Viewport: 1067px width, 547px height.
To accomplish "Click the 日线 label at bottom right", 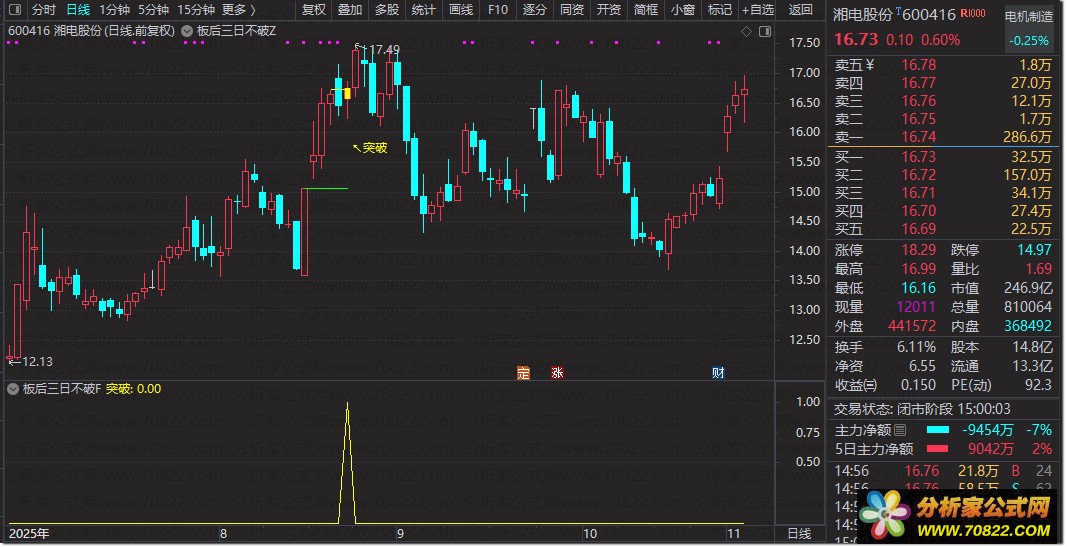I will tap(799, 533).
